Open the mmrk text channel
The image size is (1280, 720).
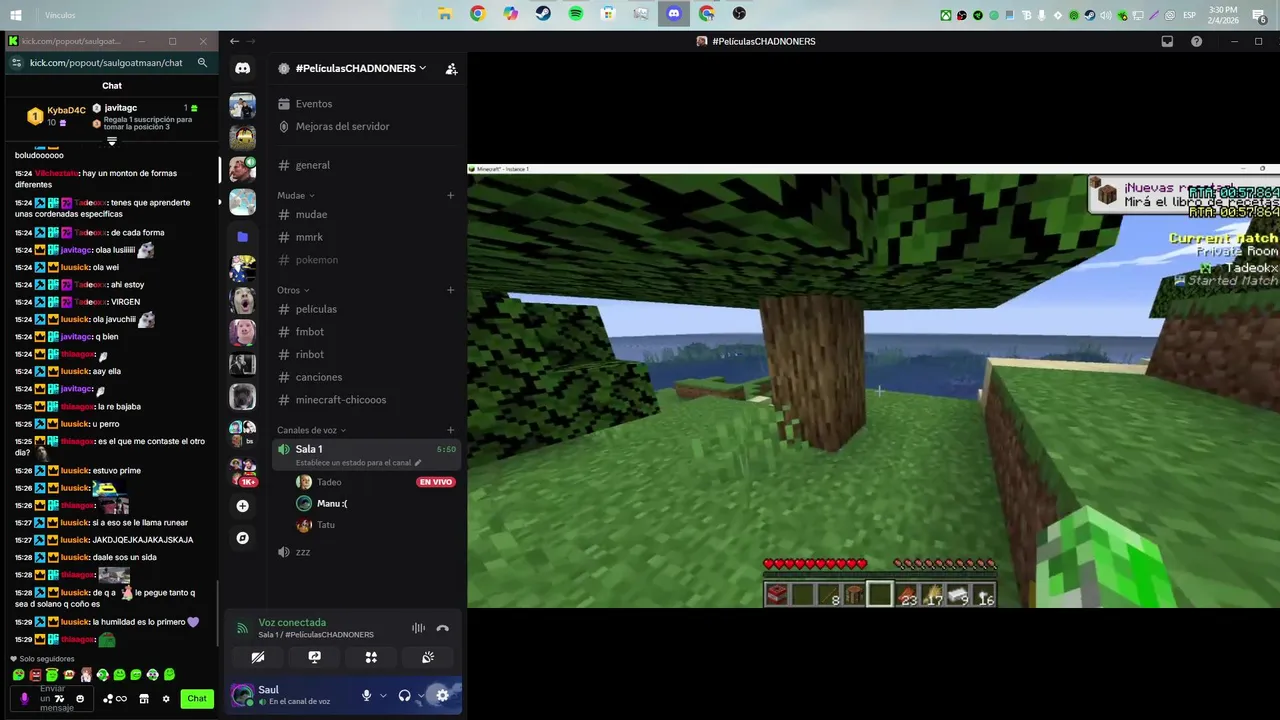click(x=366, y=237)
